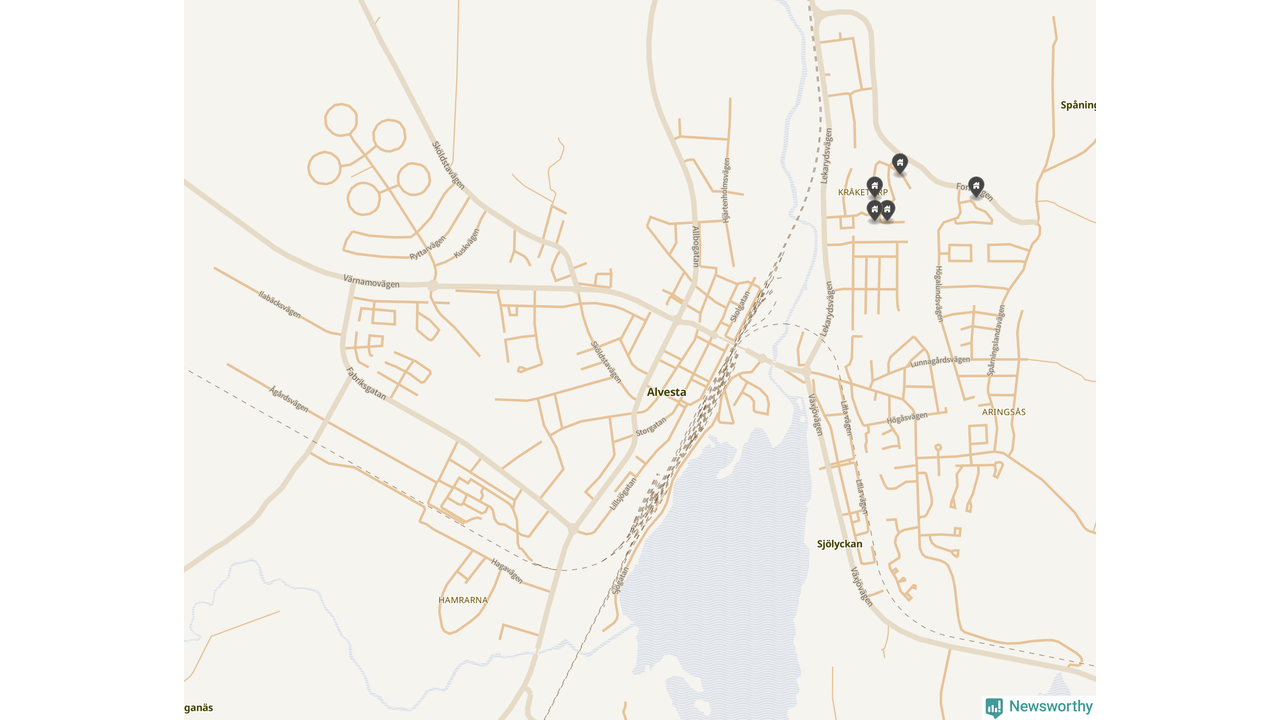The height and width of the screenshot is (720, 1280).
Task: Click the Värnamovägen road label
Action: [x=371, y=282]
